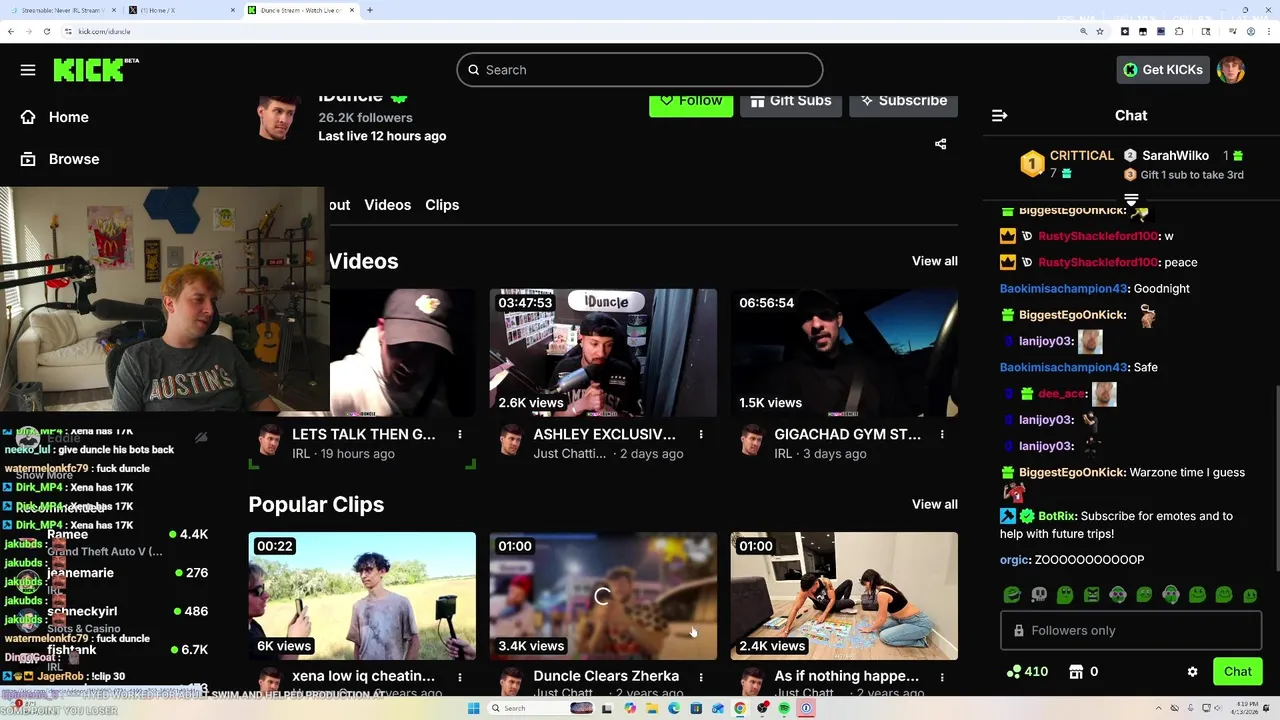Open 1Password from the taskbar
The width and height of the screenshot is (1280, 720).
(806, 708)
